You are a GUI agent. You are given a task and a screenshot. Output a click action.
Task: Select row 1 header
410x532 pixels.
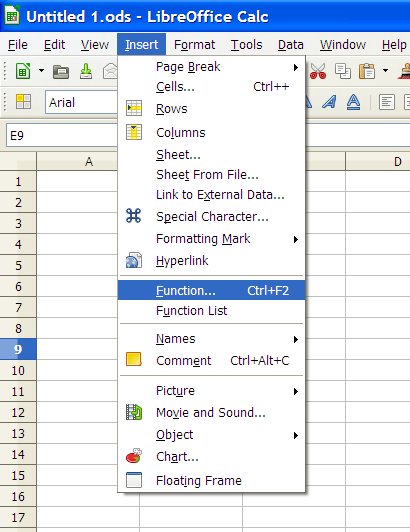tap(18, 182)
